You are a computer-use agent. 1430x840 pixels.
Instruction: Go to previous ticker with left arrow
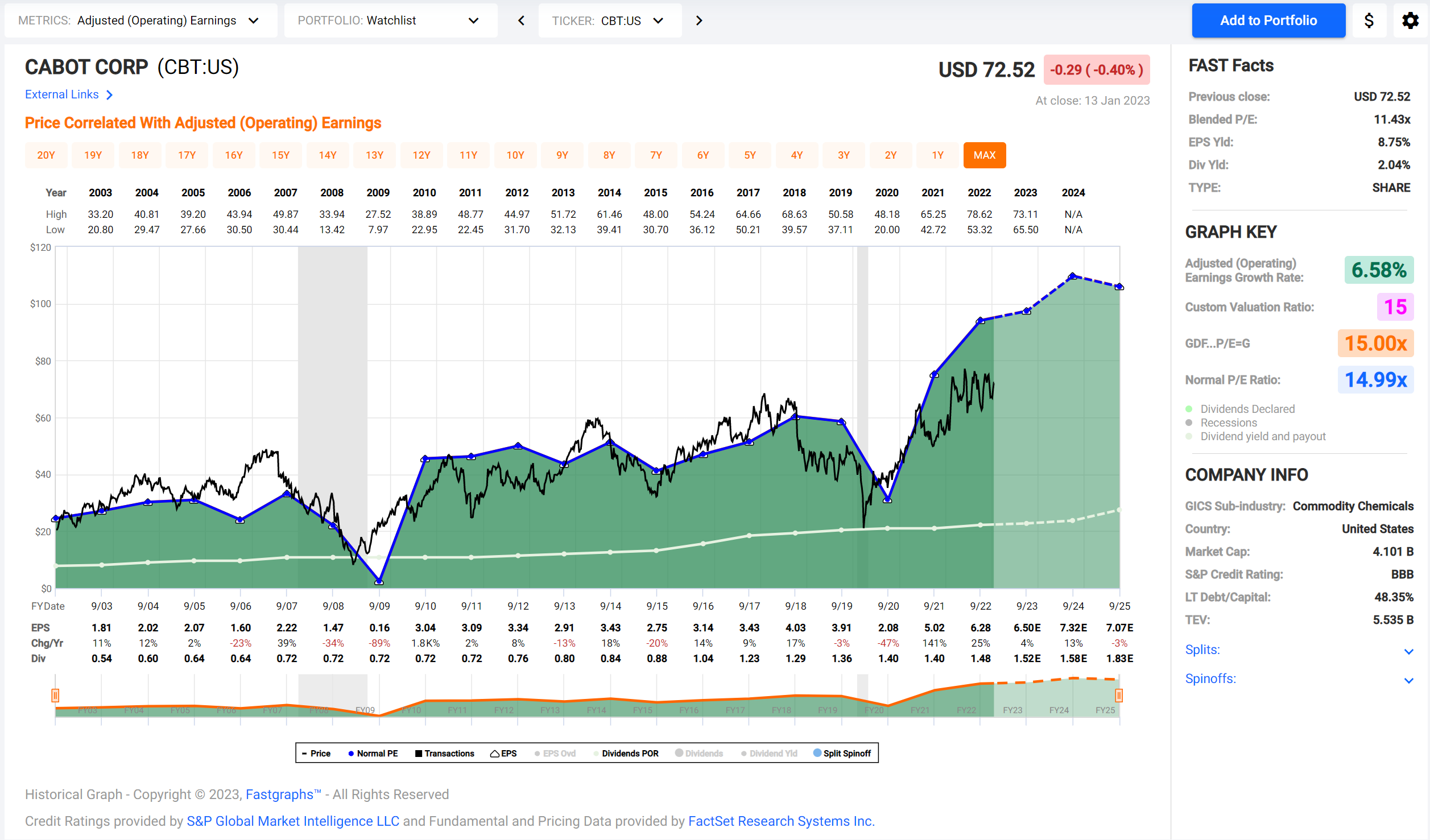click(521, 20)
